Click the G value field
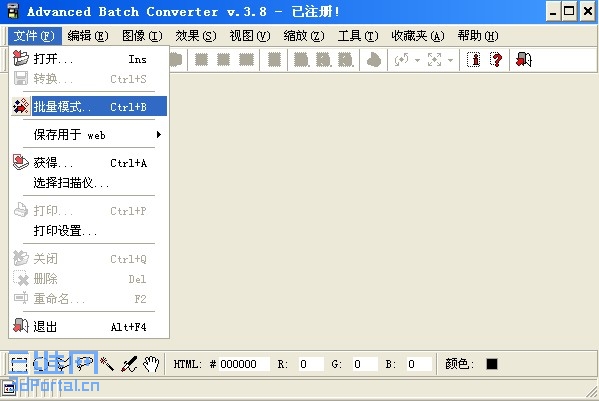This screenshot has height=401, width=599. click(x=365, y=364)
